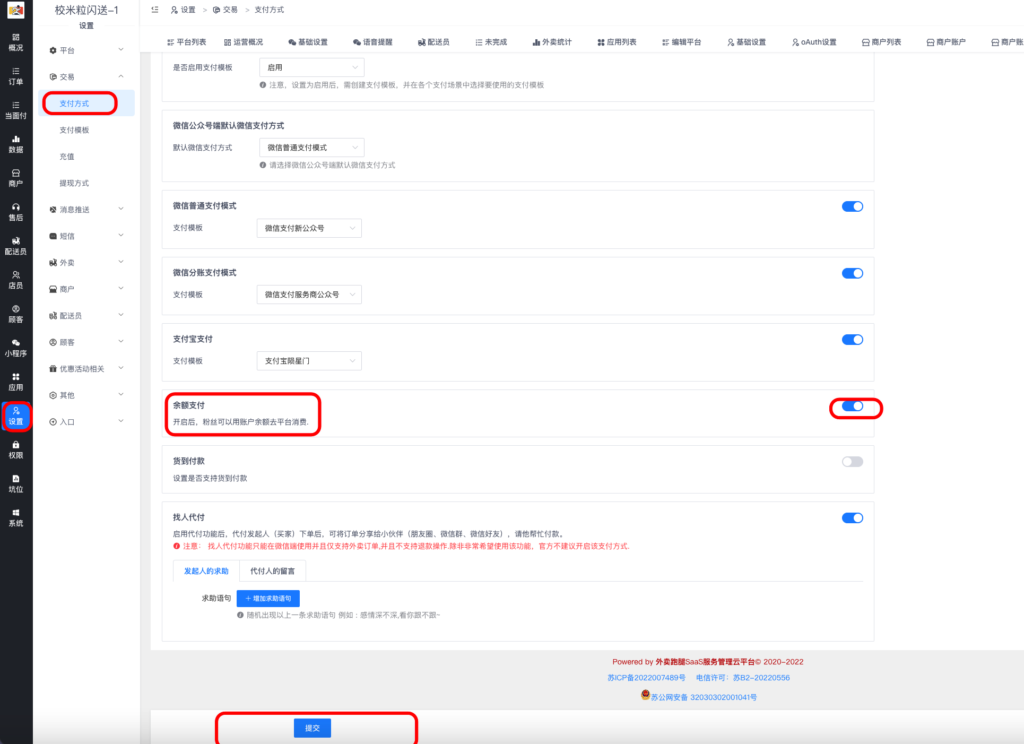Select 支付模板 in the left submenu
1024x744 pixels.
tap(74, 130)
